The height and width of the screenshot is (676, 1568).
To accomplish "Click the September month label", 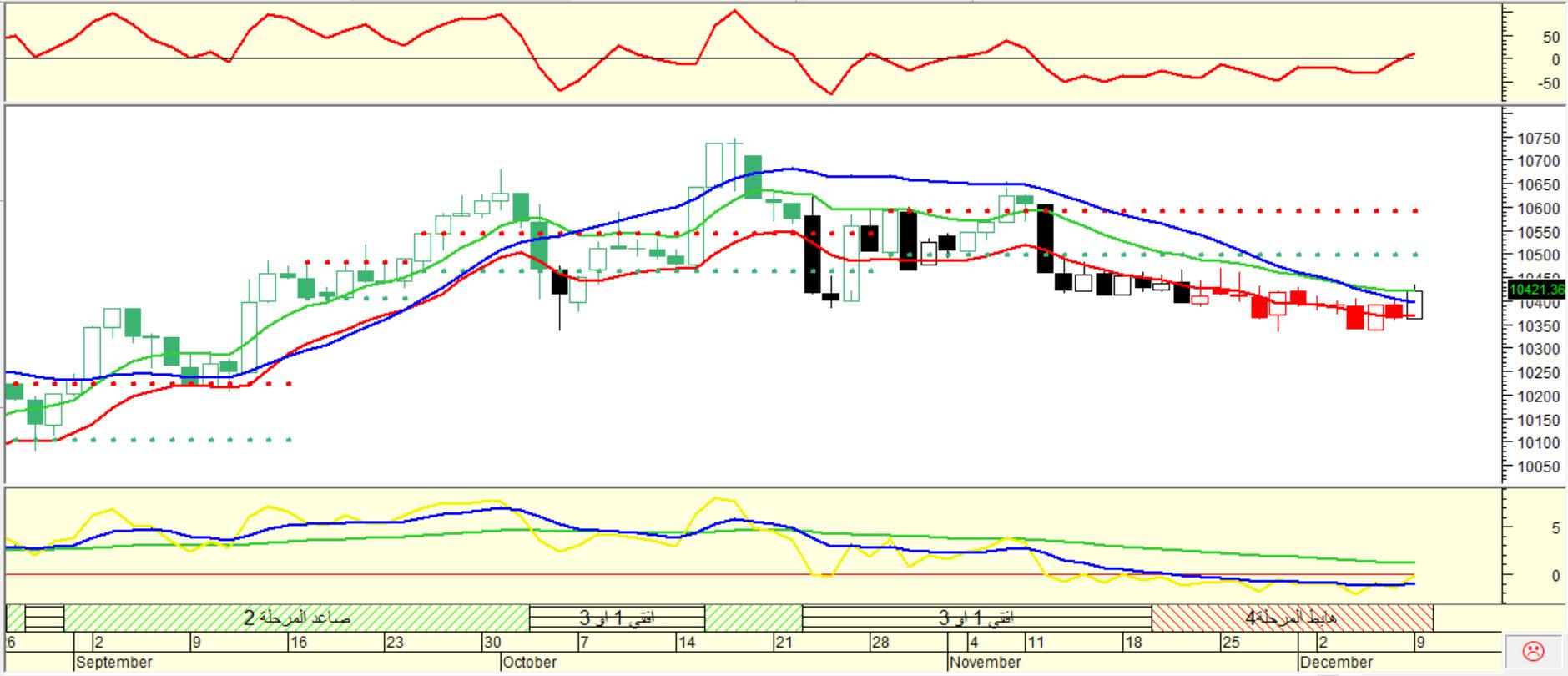I will 114,662.
